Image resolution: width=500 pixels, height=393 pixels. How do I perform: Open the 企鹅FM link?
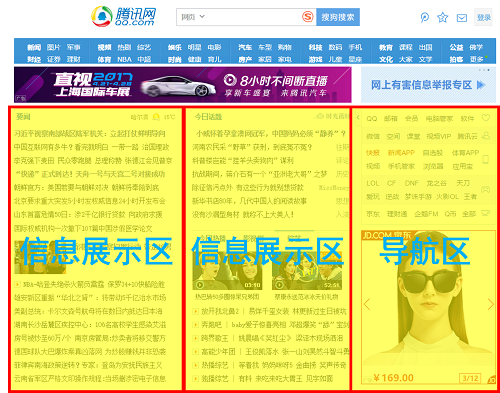click(426, 214)
